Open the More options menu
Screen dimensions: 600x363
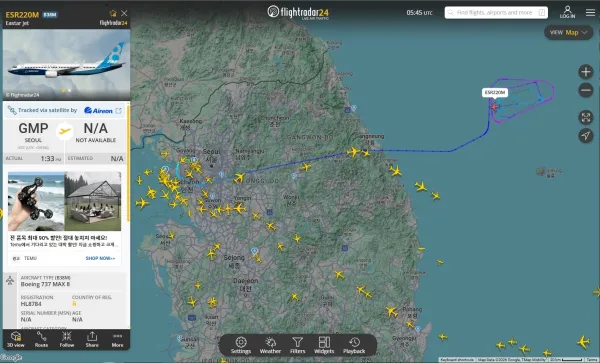[117, 339]
